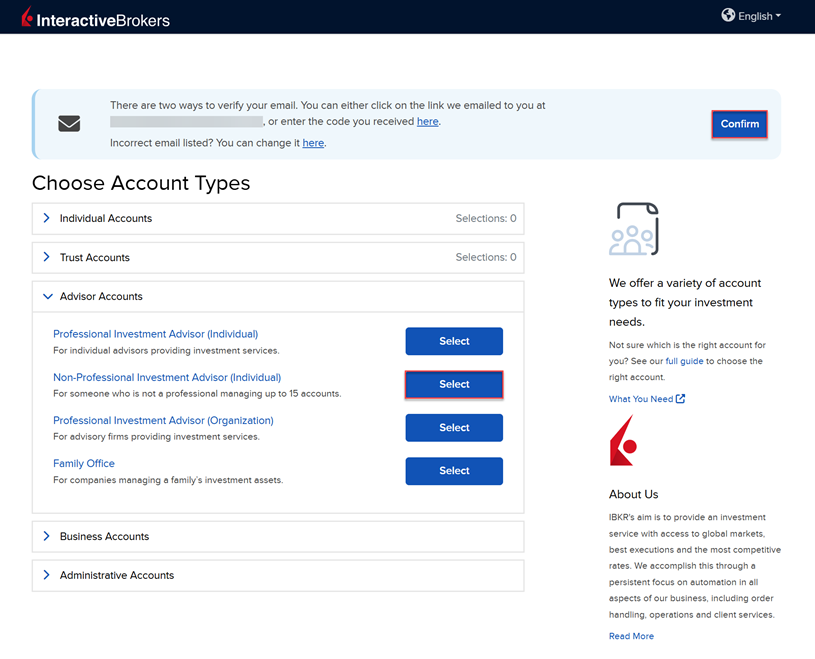Click the InteractiveBrokers logo in the header
This screenshot has width=815, height=659.
94,16
